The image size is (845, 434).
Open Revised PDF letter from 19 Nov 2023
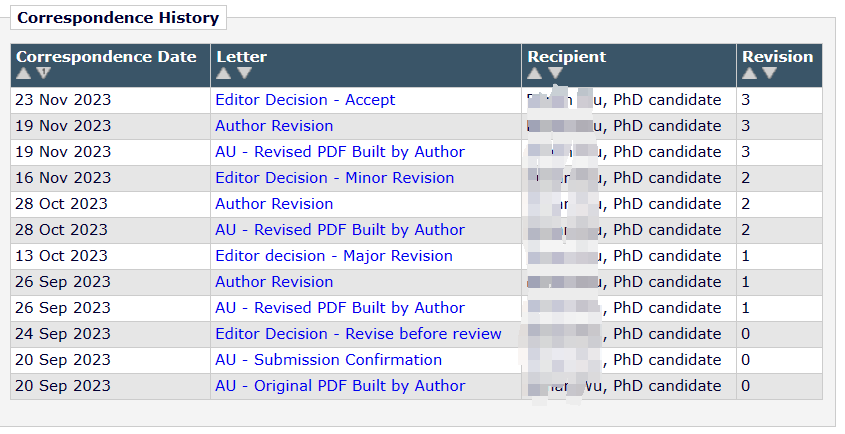click(340, 152)
